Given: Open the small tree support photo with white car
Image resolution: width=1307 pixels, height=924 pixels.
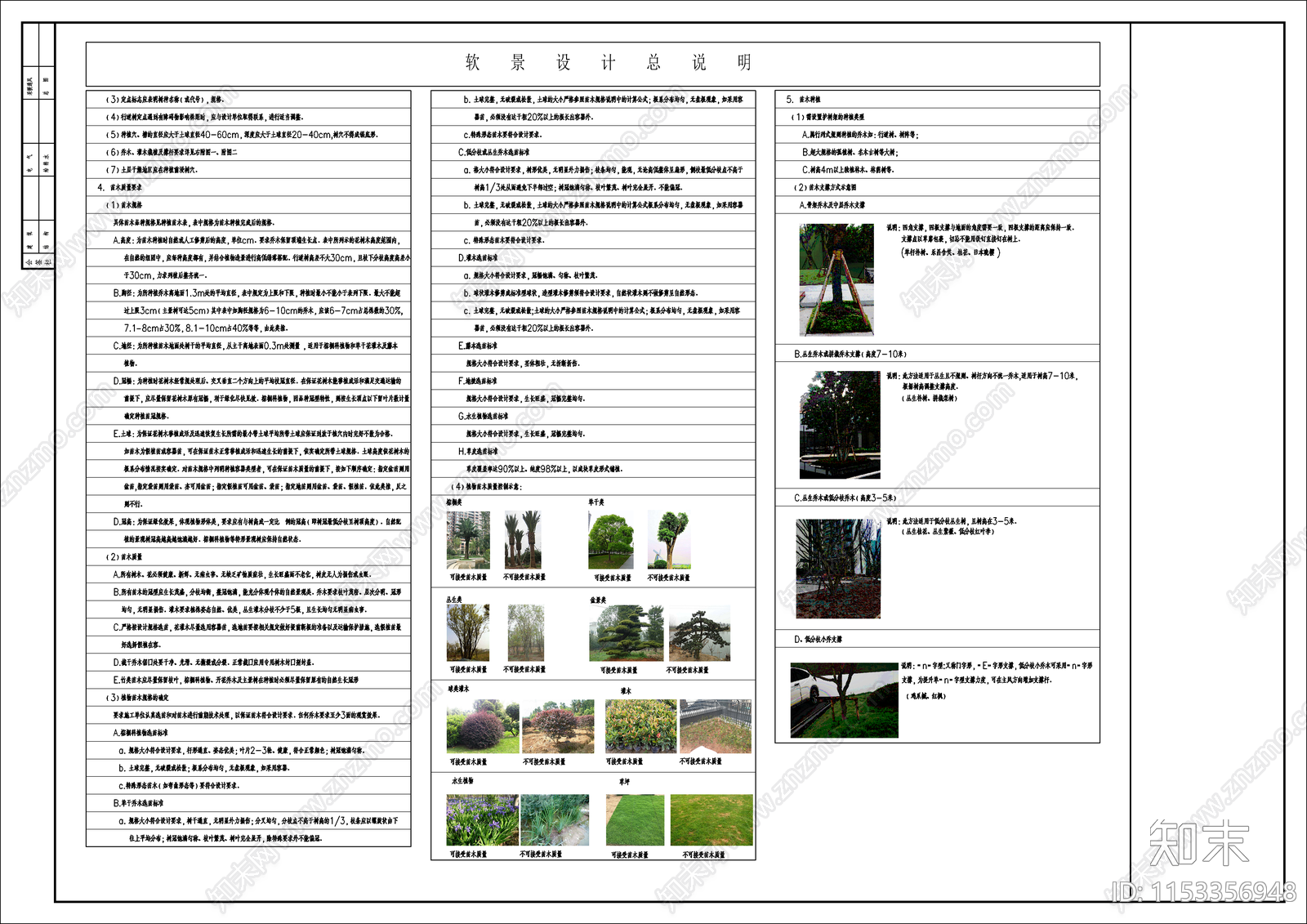Looking at the screenshot, I should [845, 700].
